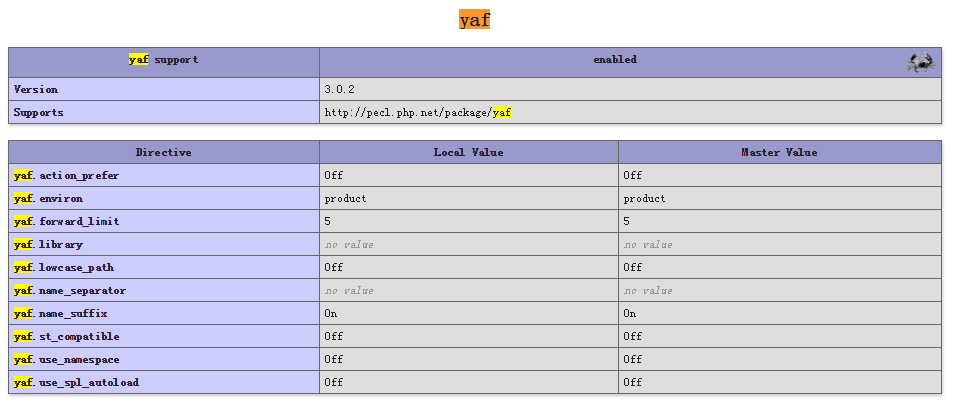Click yaf.lowcase_path local value Off
The width and height of the screenshot is (957, 410).
[x=334, y=267]
